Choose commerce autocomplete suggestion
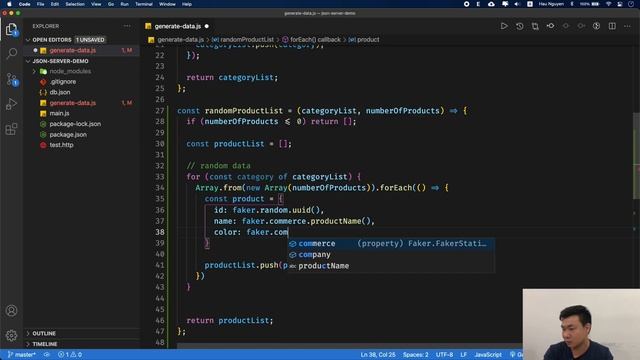640x360 pixels. pos(391,244)
